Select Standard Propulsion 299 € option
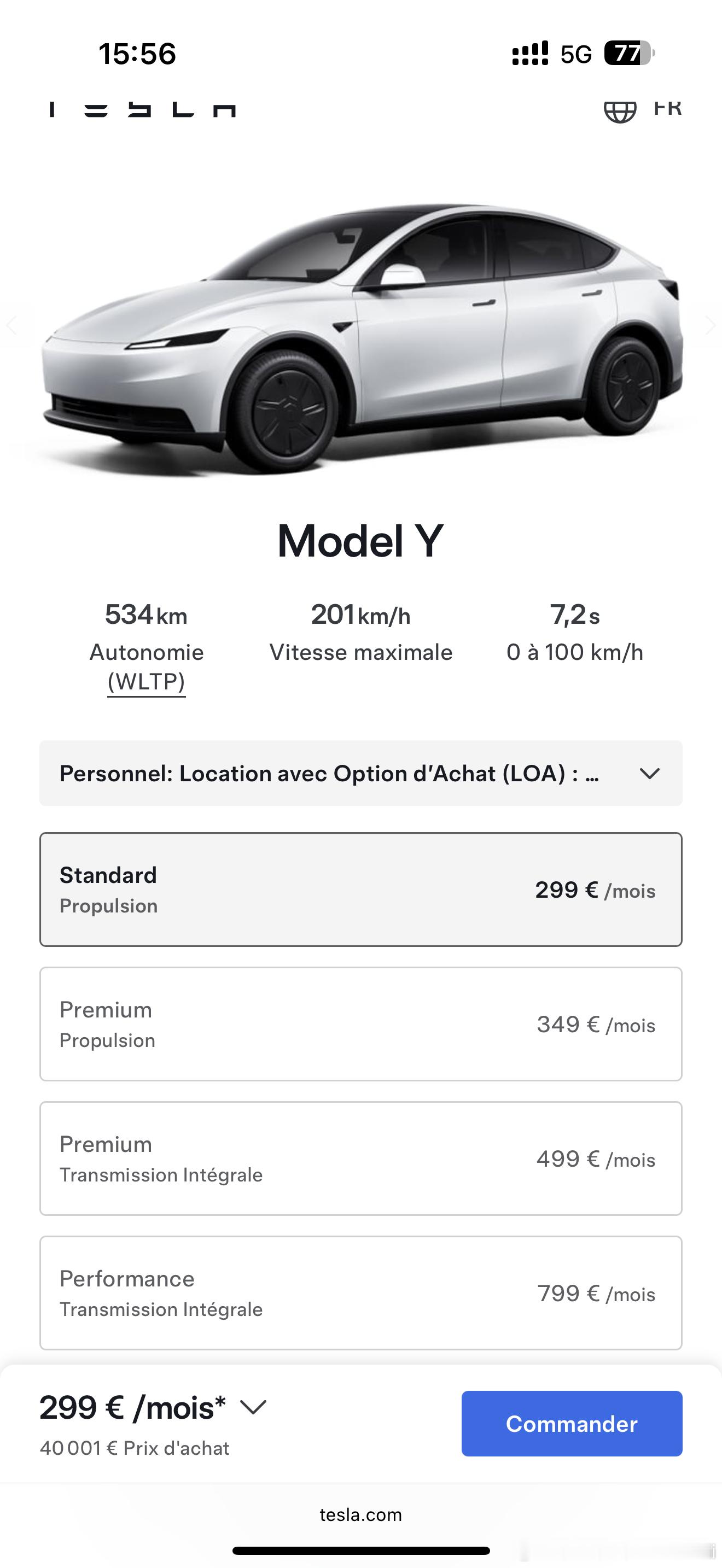 [360, 890]
